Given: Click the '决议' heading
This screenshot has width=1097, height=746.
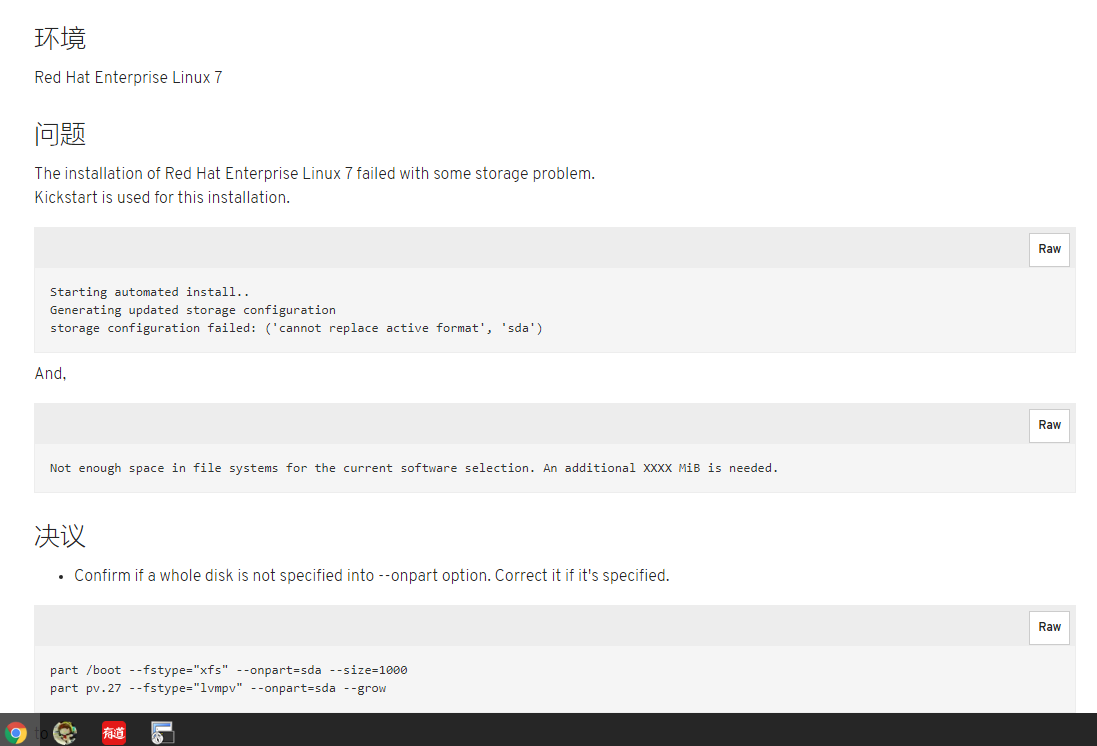Looking at the screenshot, I should click(60, 537).
